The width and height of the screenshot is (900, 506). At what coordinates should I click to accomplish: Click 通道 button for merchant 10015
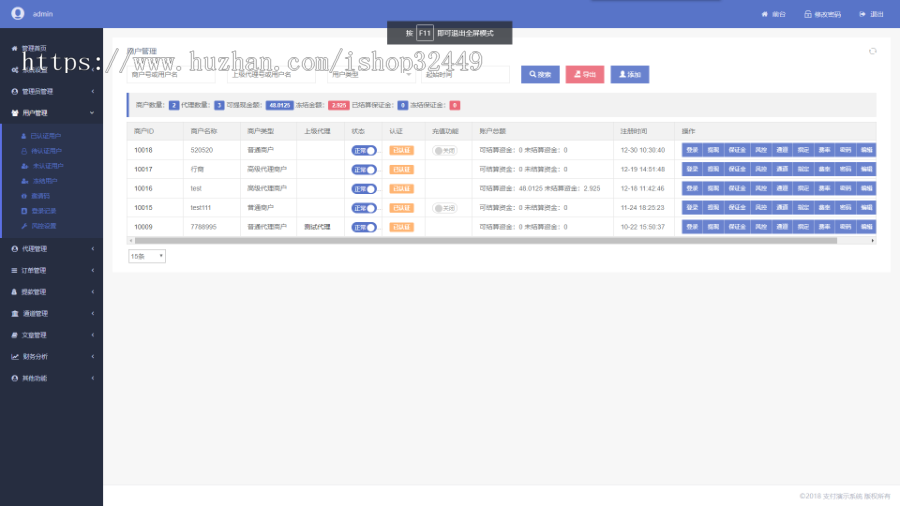pos(782,207)
